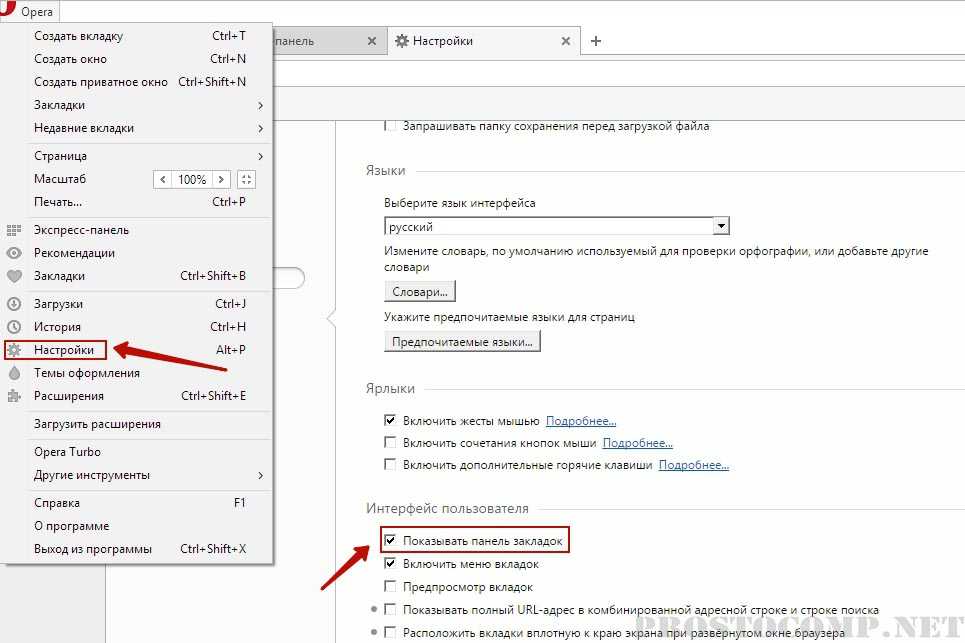Click the droplet icon beside Темы оформления
This screenshot has width=965, height=643.
click(14, 373)
